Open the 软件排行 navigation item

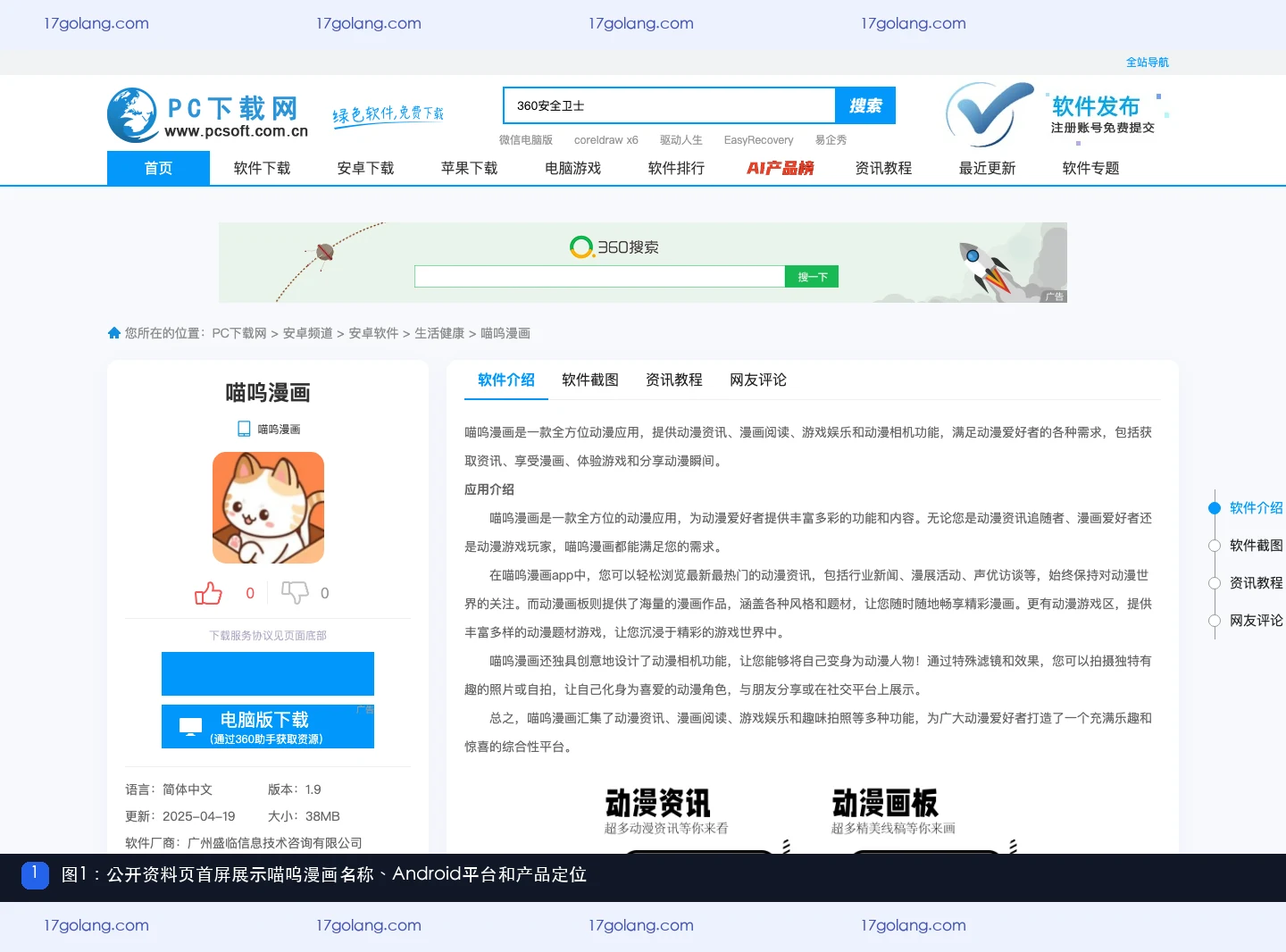(x=676, y=168)
